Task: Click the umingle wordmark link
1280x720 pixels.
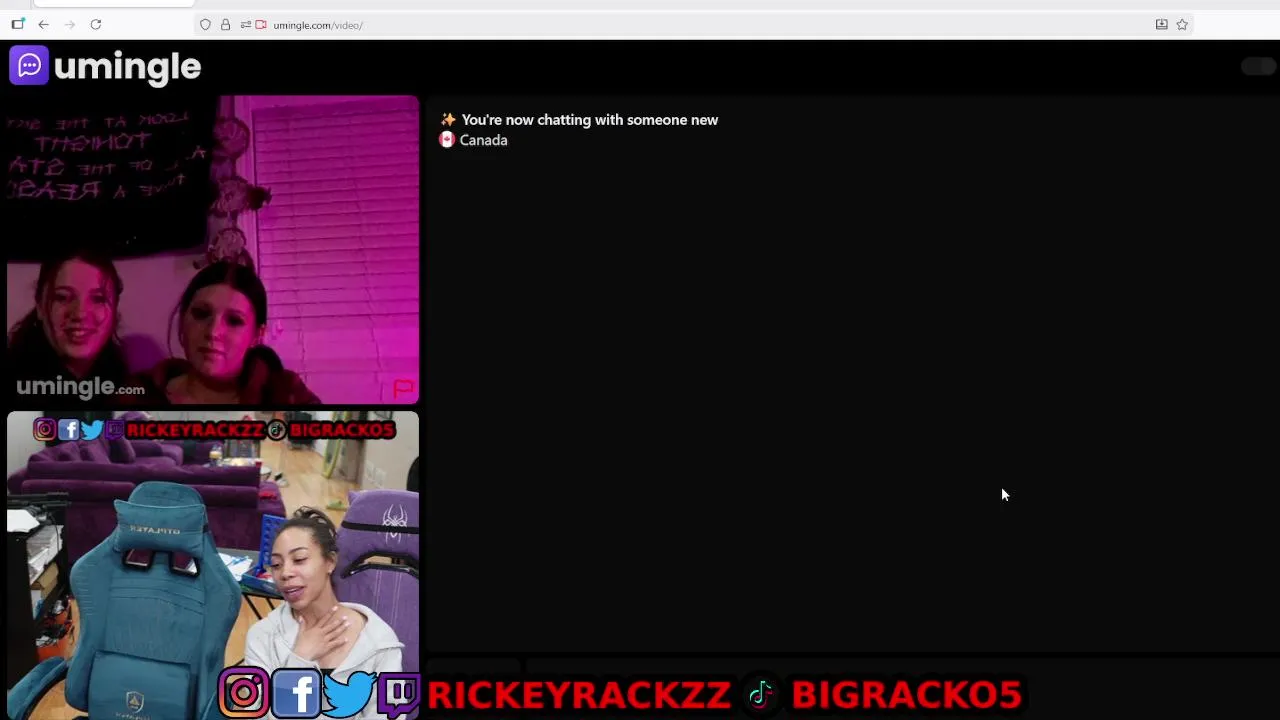Action: click(x=128, y=67)
